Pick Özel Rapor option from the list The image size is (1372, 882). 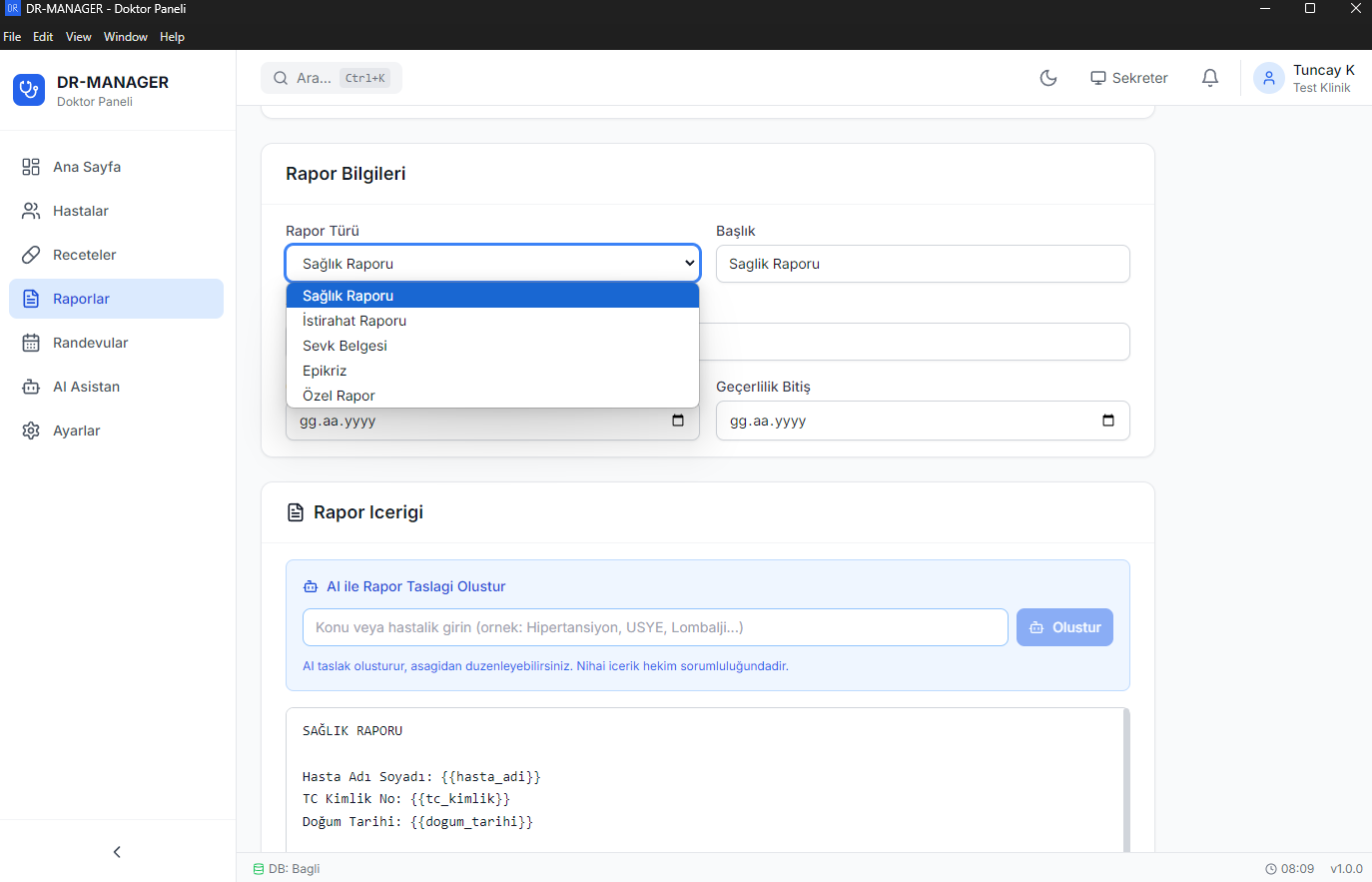339,396
